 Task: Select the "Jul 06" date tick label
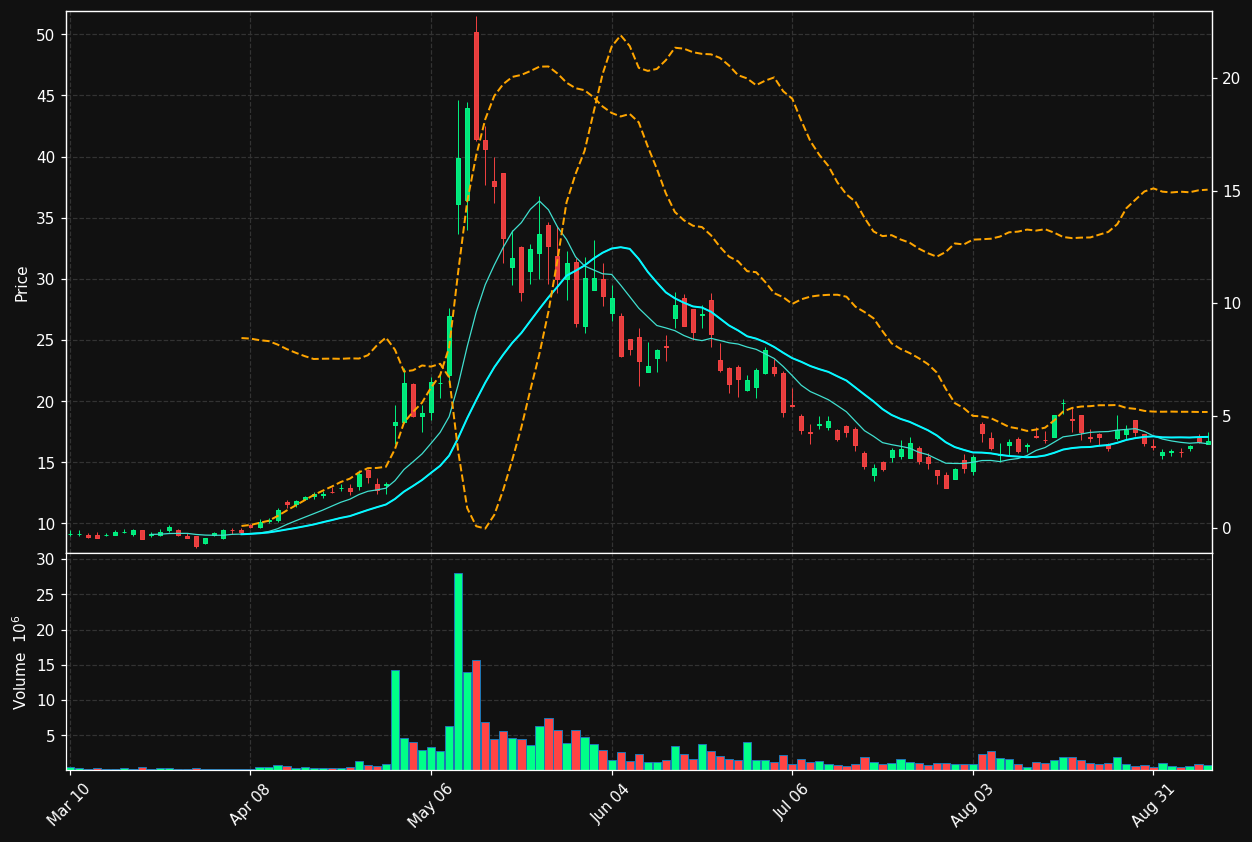pos(794,805)
